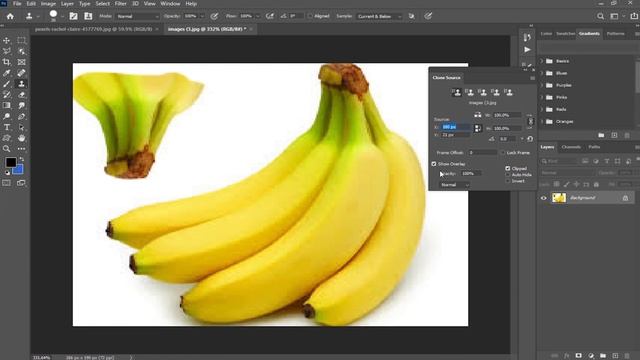This screenshot has height=360, width=640.
Task: Open the Opacity dropdown arrow in options bar
Action: (202, 16)
